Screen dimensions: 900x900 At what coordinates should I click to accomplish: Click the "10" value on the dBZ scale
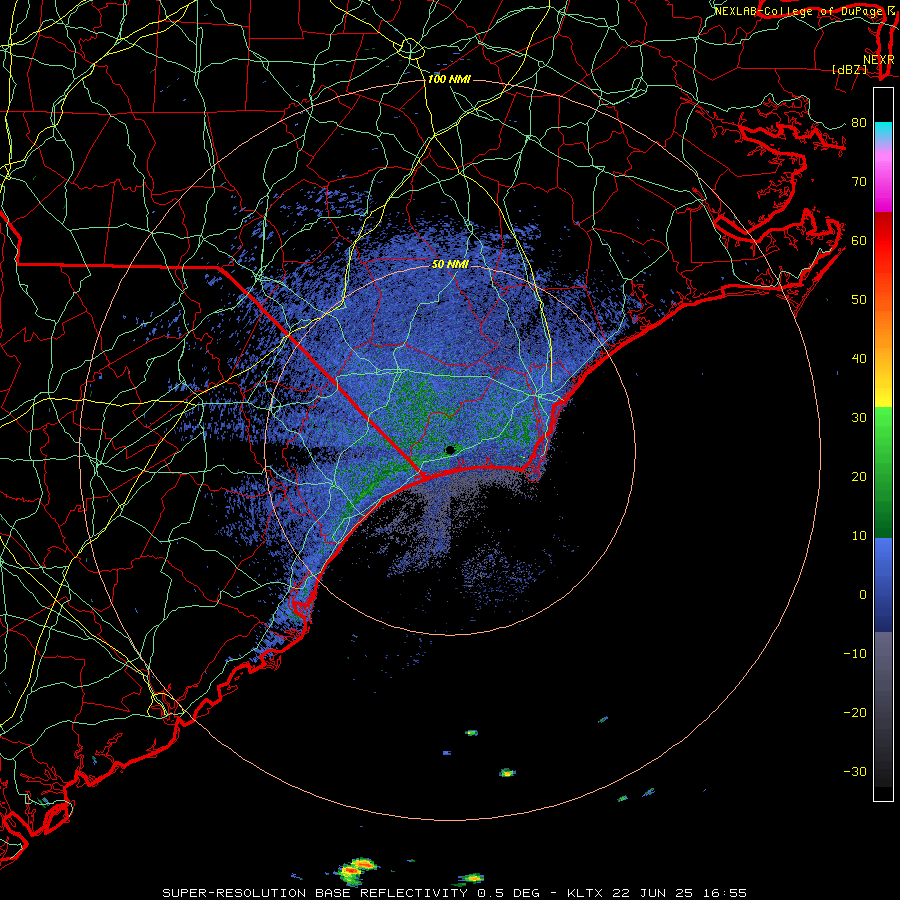coord(859,536)
